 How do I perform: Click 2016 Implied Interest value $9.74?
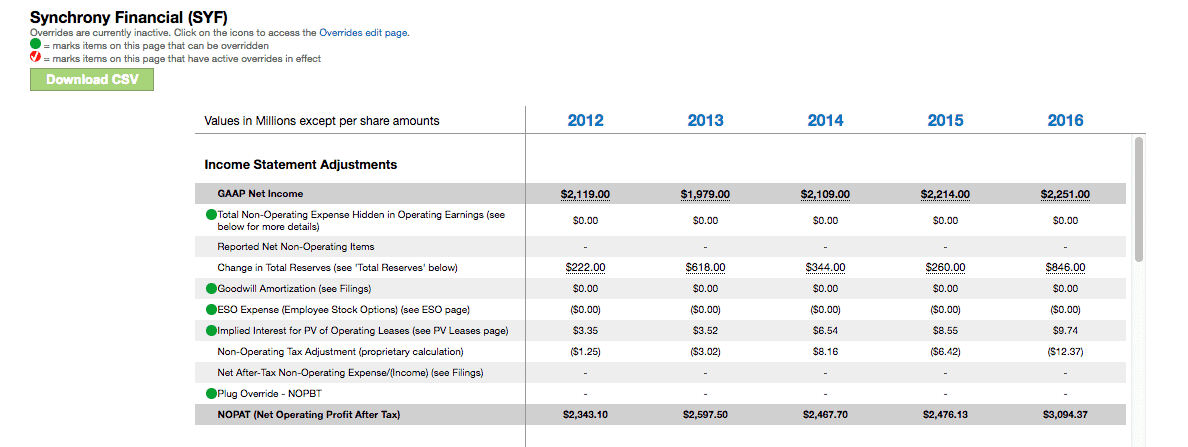[x=1065, y=330]
